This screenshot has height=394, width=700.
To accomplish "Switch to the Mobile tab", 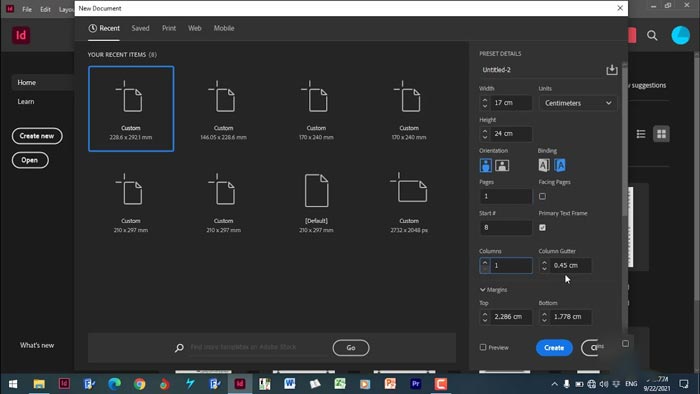I will (224, 28).
